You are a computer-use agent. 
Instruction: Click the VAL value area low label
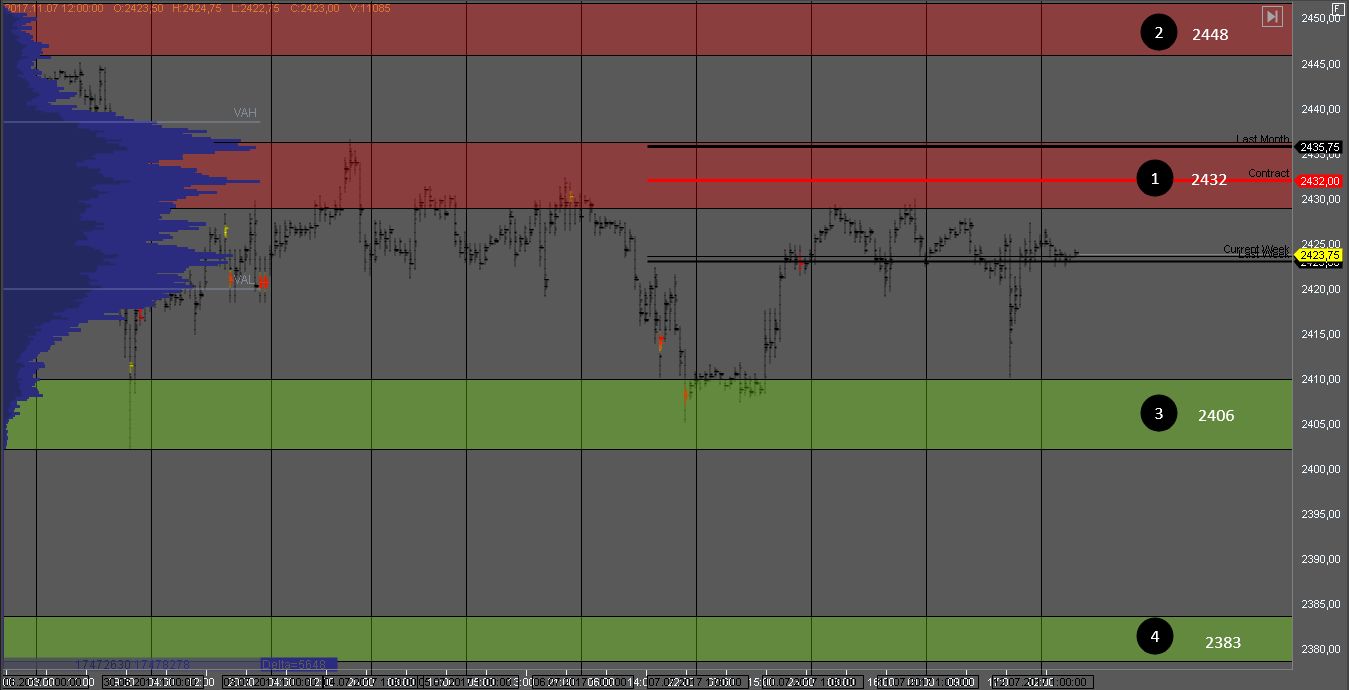(x=243, y=280)
